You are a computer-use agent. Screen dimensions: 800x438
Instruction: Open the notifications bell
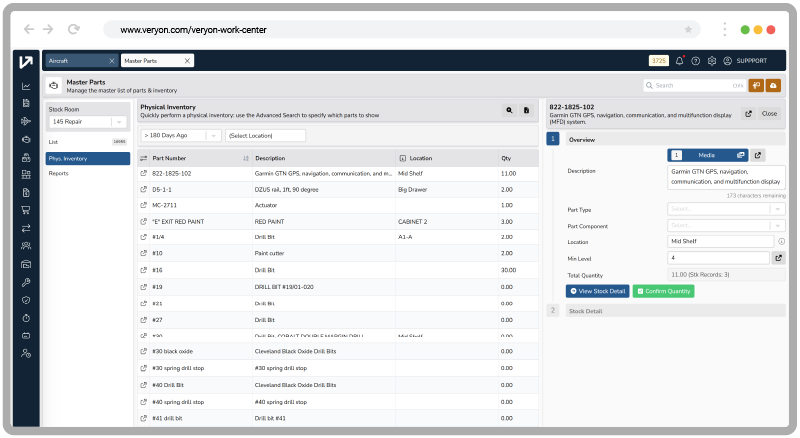pos(680,61)
